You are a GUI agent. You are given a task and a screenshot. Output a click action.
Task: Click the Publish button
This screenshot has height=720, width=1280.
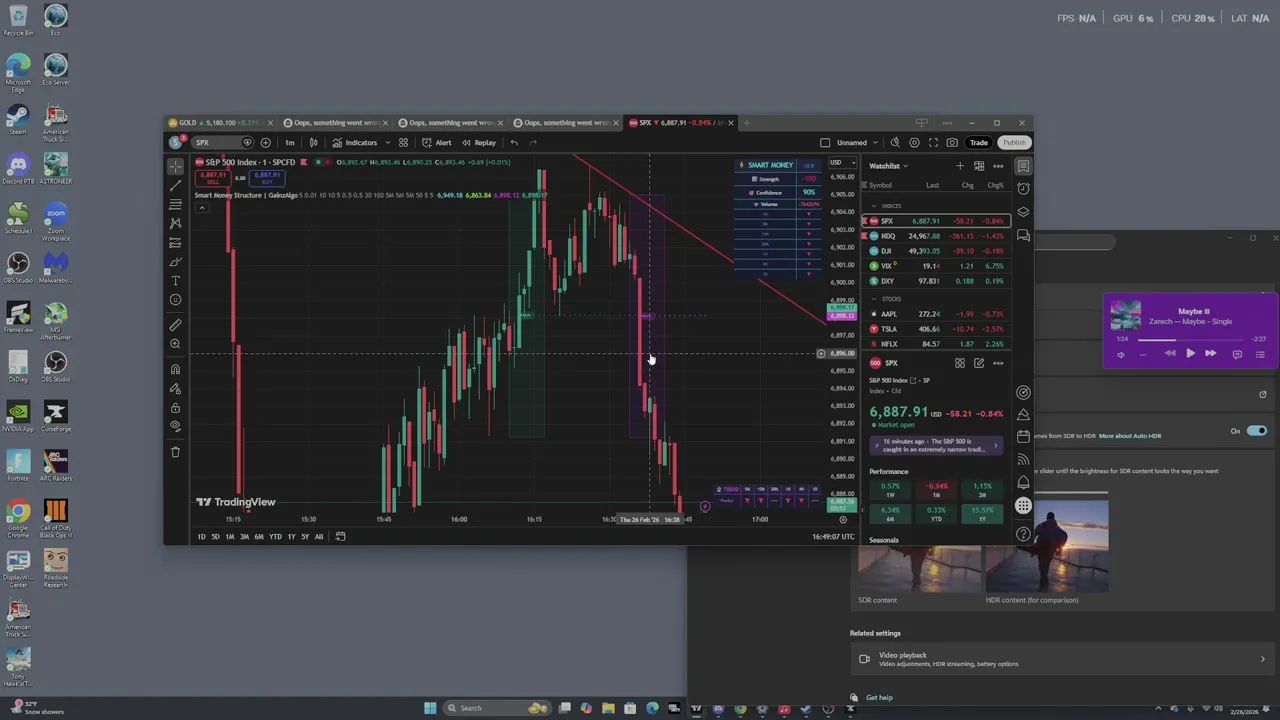(1014, 142)
